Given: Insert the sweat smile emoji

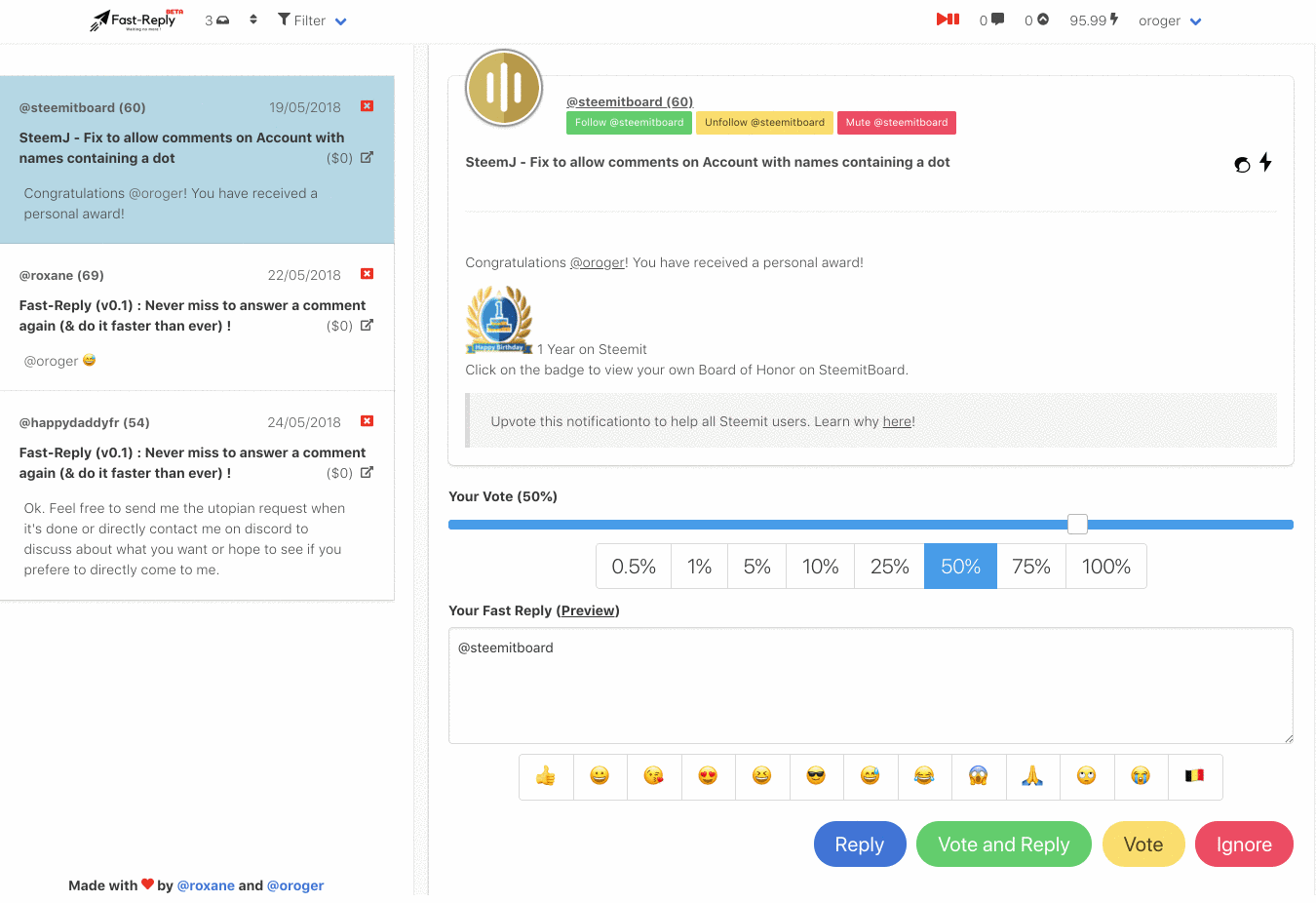Looking at the screenshot, I should pyautogui.click(x=871, y=776).
